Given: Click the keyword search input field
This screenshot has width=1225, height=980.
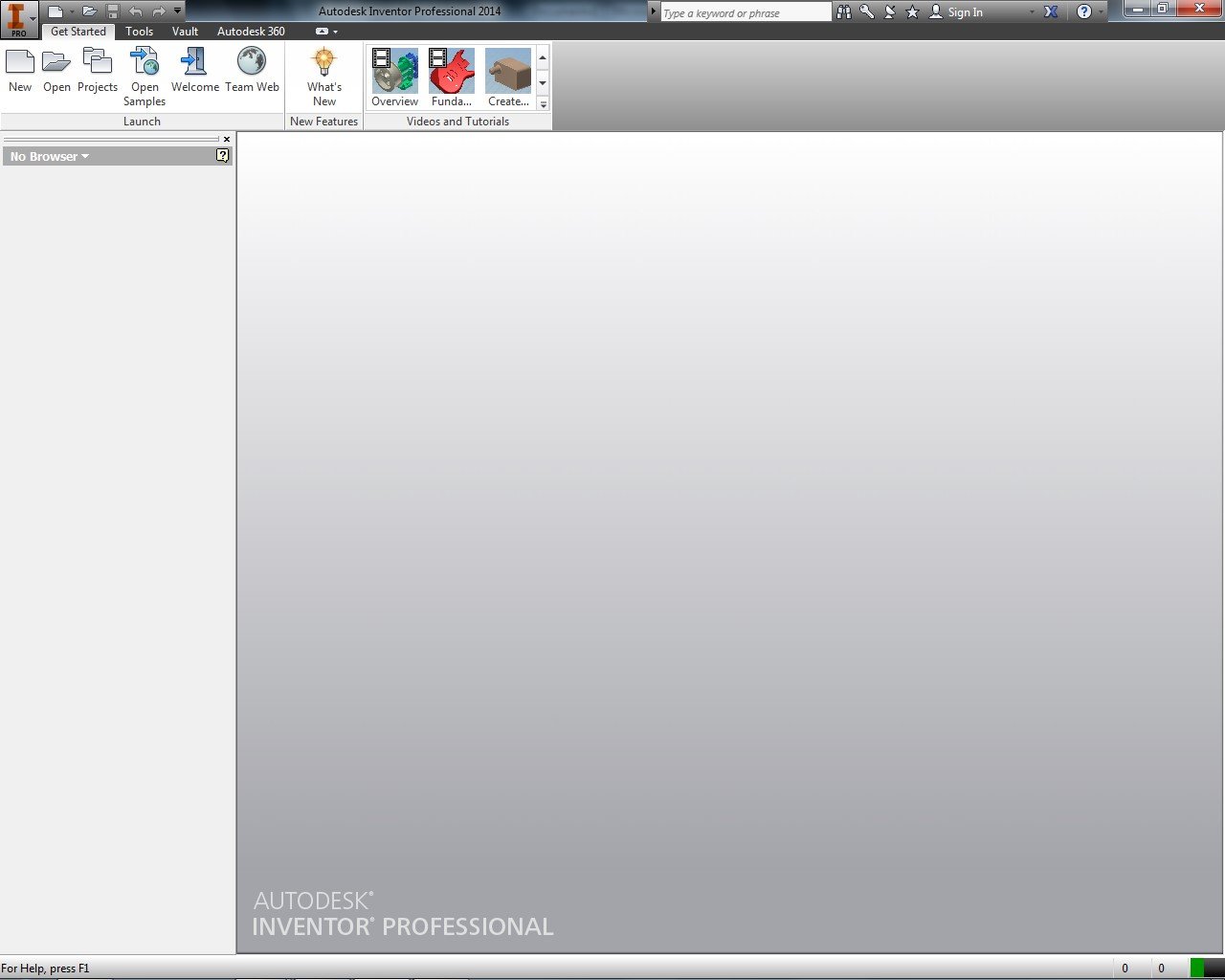Looking at the screenshot, I should 746,12.
